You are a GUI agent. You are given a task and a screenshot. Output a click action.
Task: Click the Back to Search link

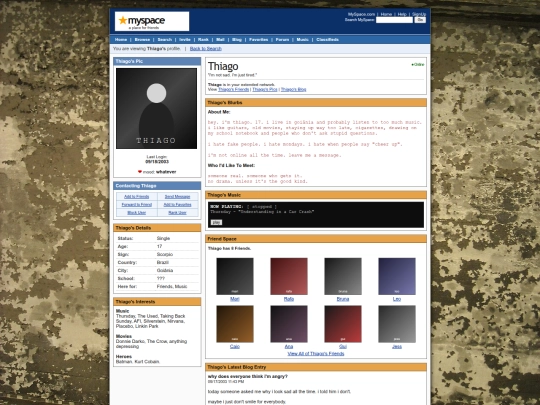[206, 49]
